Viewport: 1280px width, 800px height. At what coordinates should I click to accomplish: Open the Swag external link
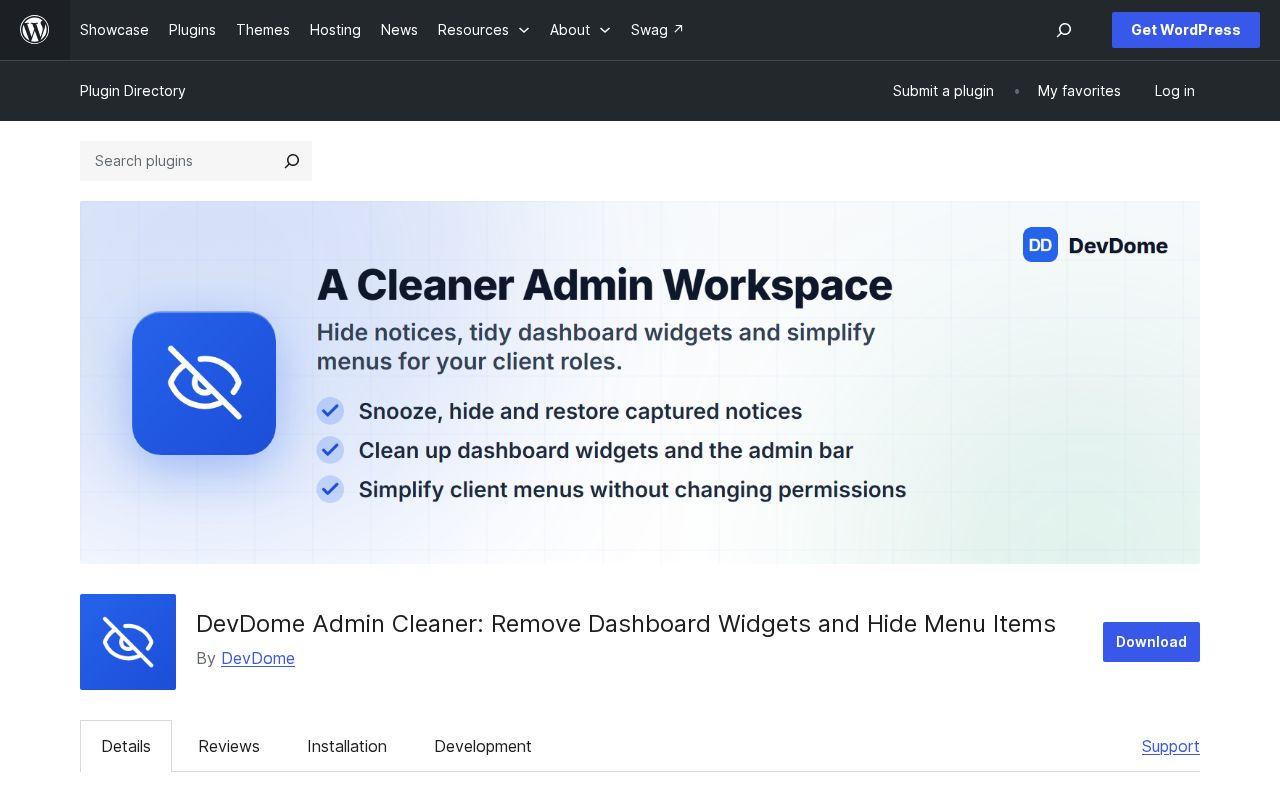(657, 30)
